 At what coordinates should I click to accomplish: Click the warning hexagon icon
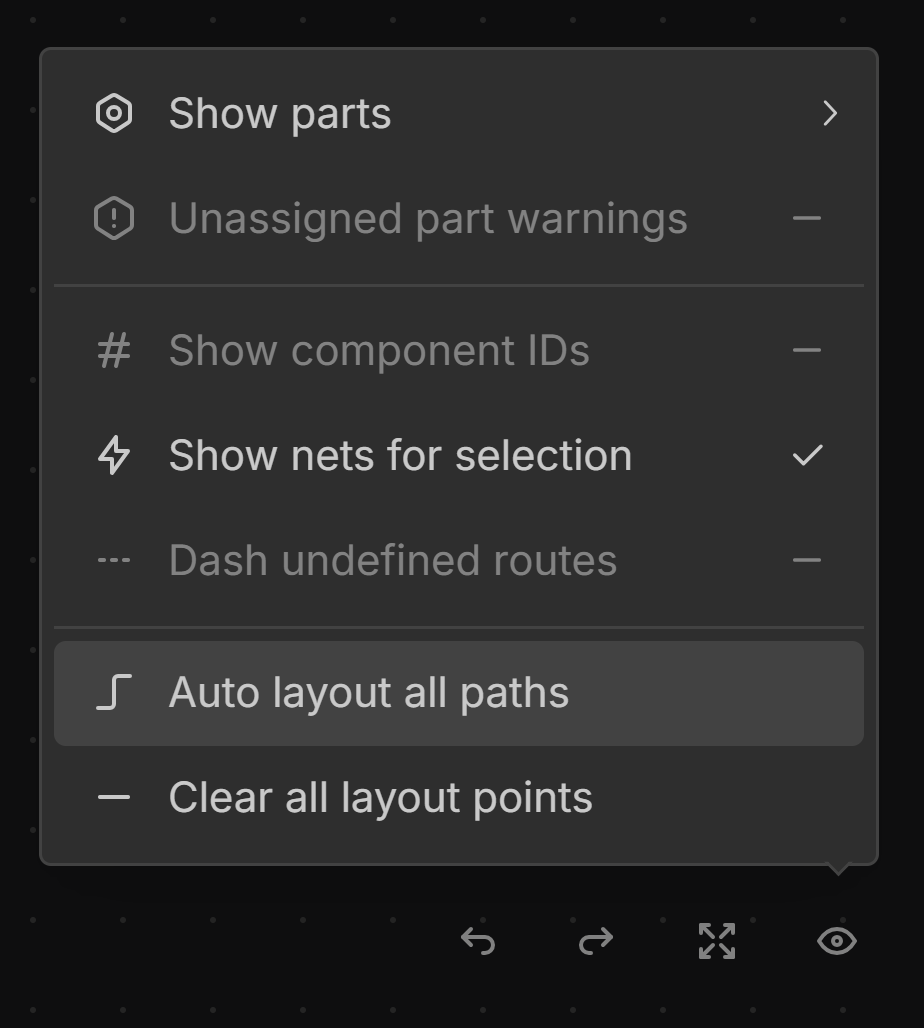click(114, 219)
